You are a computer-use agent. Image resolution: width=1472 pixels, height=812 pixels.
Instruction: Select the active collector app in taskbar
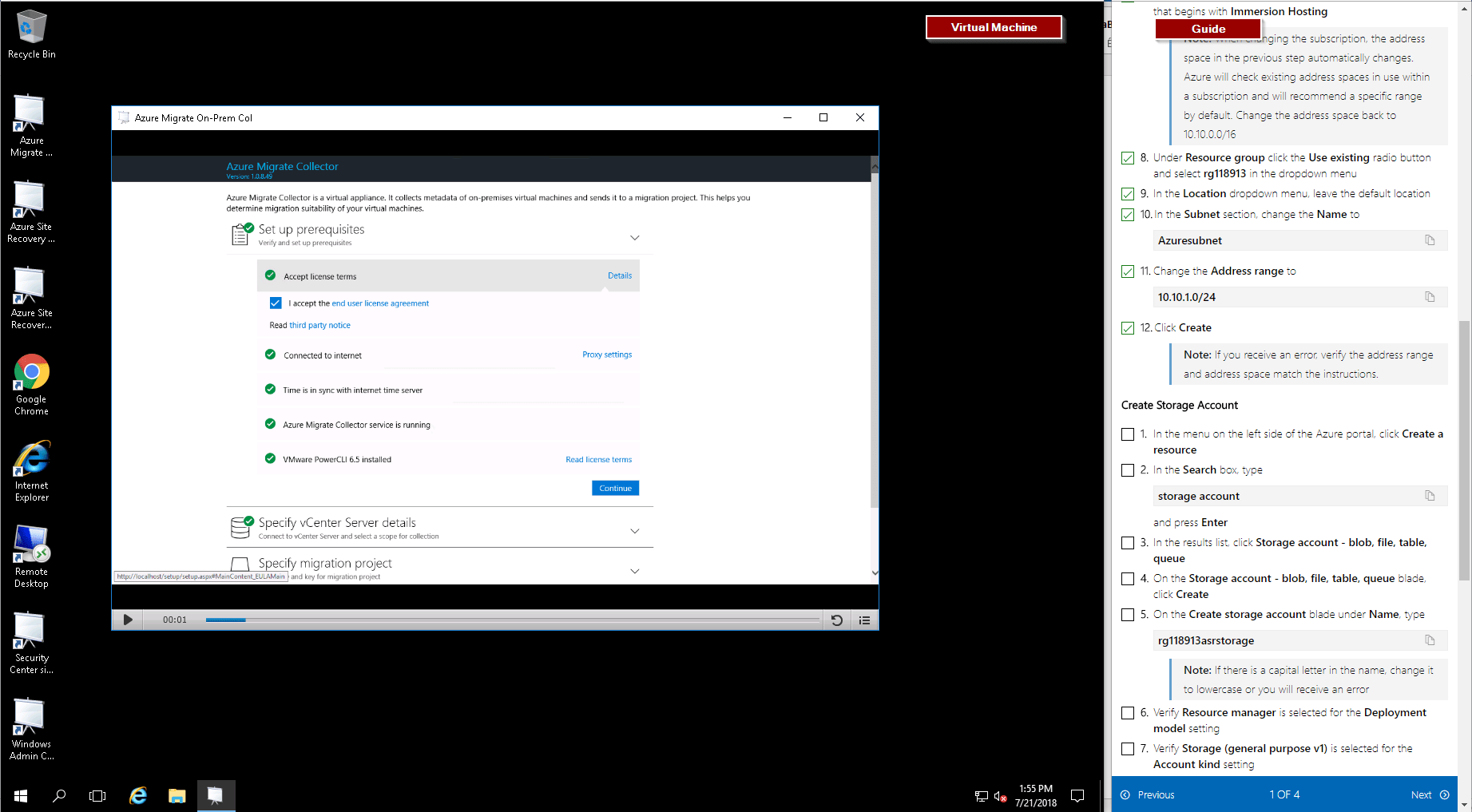point(216,795)
